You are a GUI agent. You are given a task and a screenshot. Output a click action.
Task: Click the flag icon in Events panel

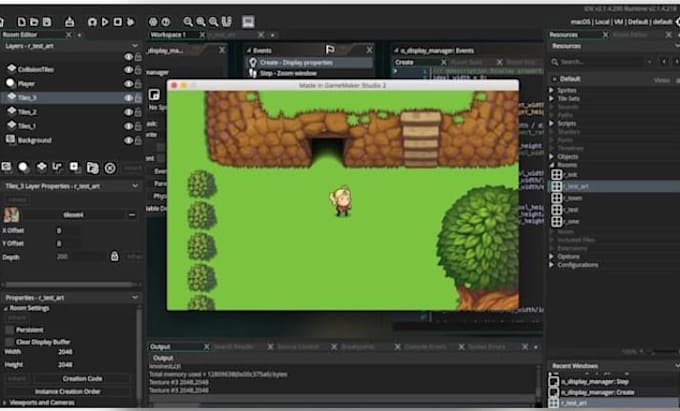pos(330,50)
